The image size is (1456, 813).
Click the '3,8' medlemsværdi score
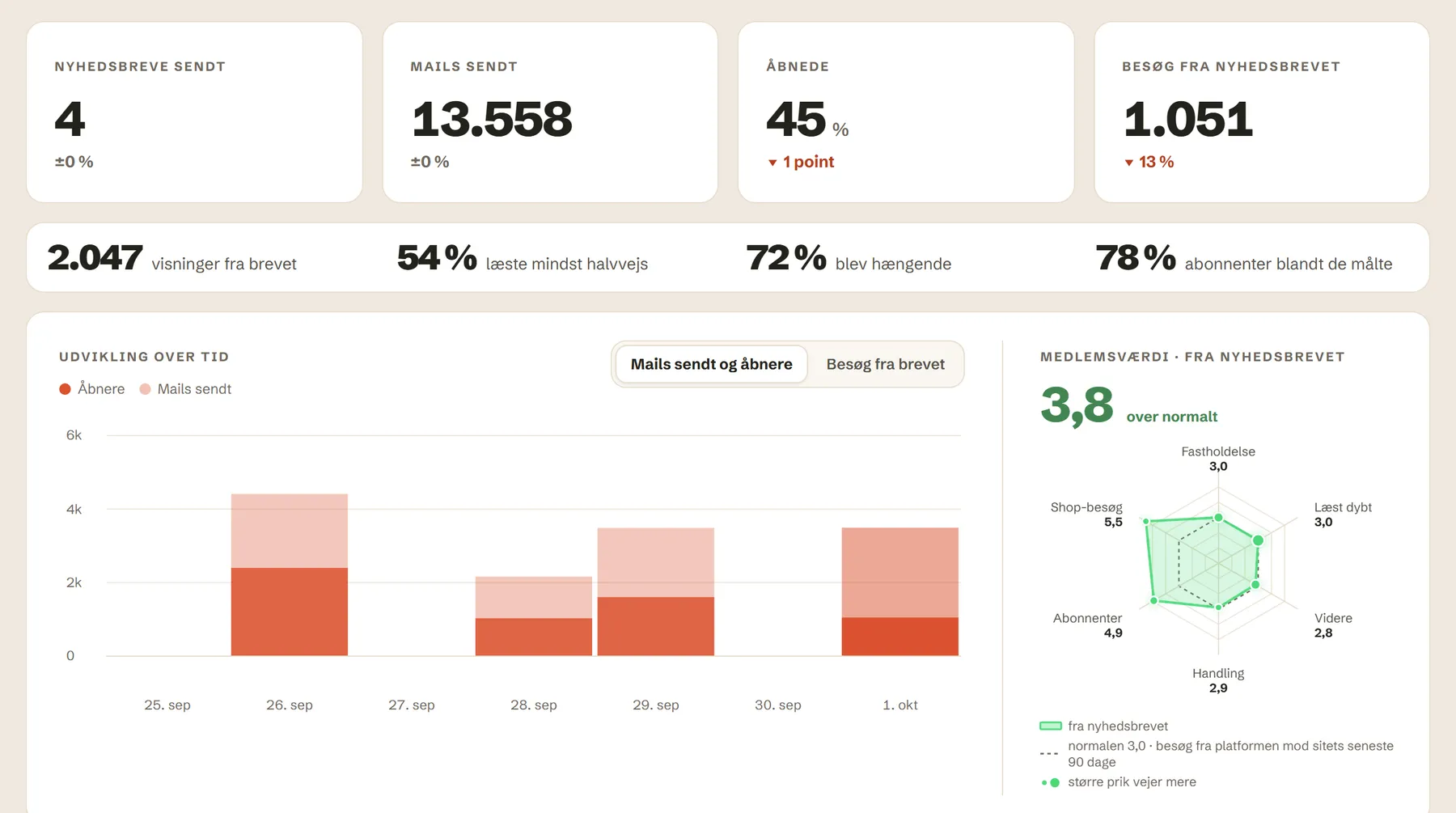1077,405
